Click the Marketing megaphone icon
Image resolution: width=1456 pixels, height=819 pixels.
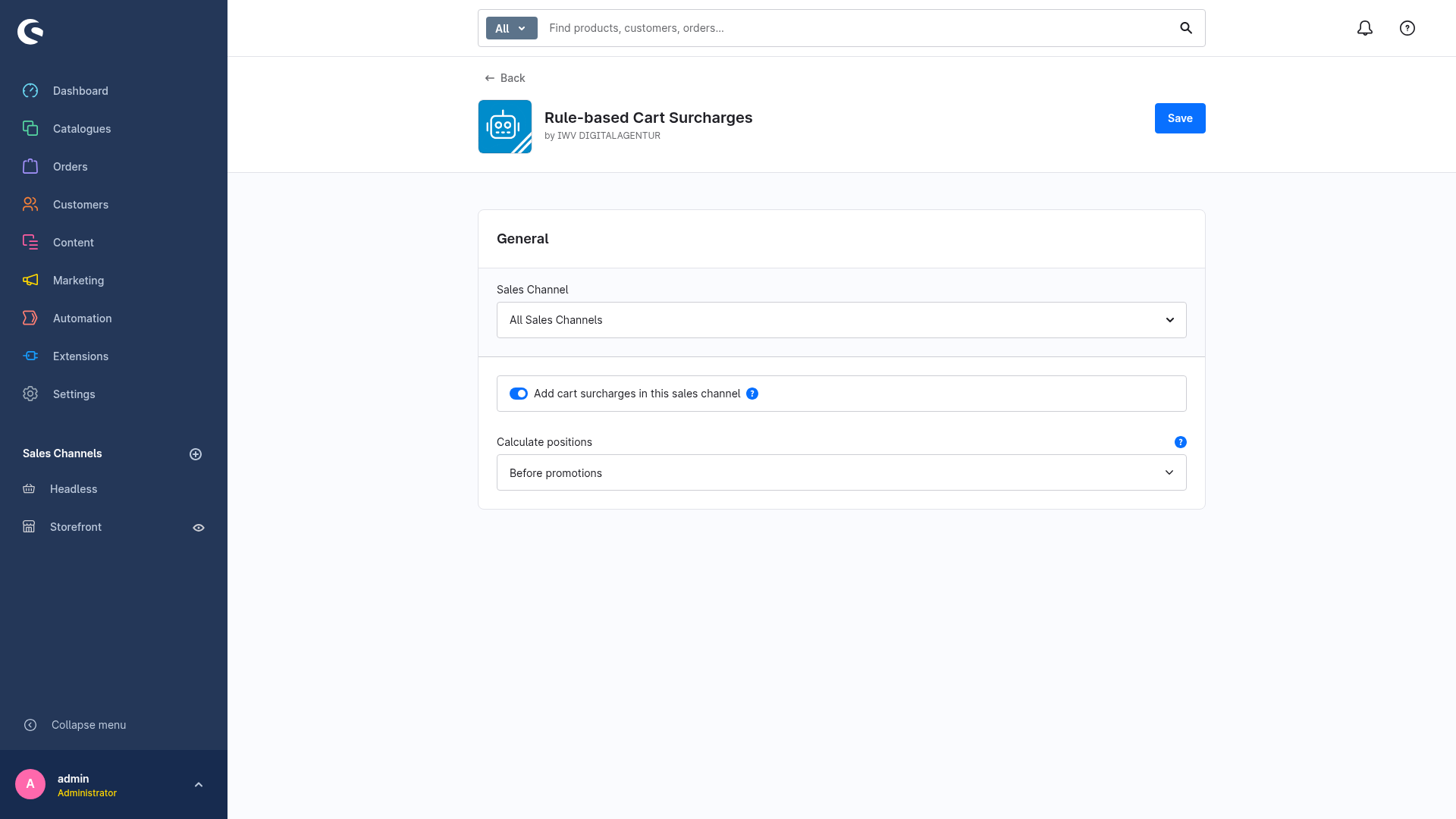click(x=30, y=281)
